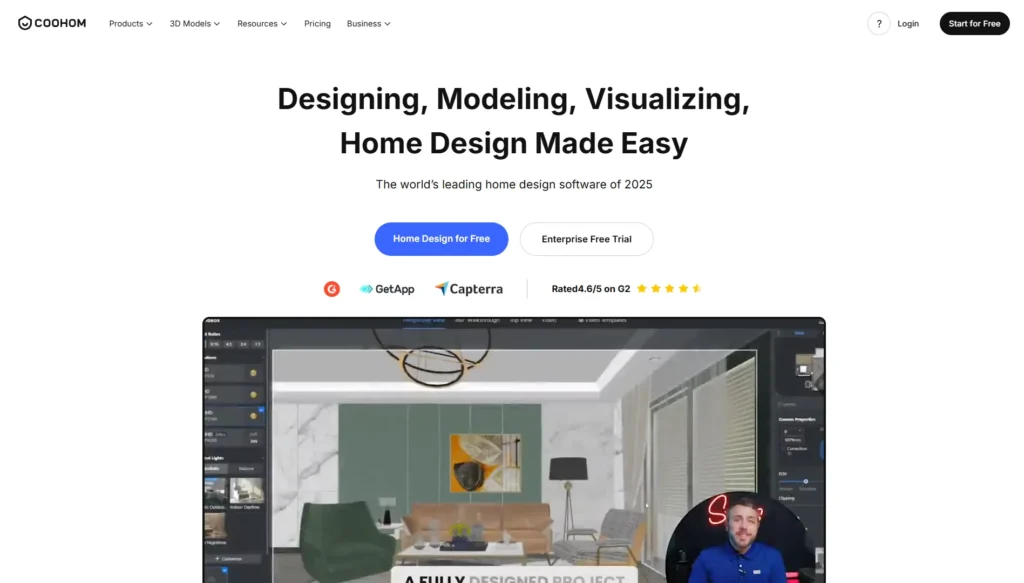Click the Login link
Screen dimensions: 1024x583
point(908,24)
